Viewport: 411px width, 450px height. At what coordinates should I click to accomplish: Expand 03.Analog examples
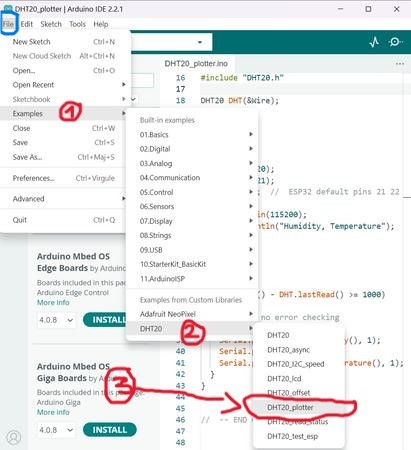[x=192, y=163]
